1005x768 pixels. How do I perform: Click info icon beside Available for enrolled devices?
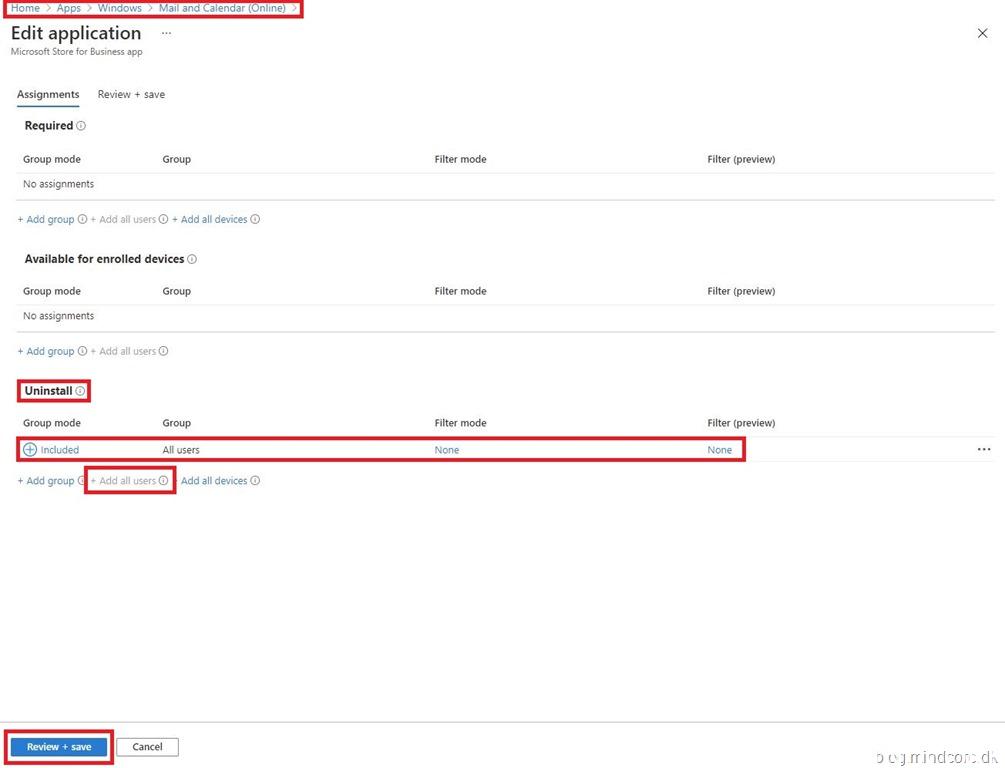pyautogui.click(x=192, y=259)
